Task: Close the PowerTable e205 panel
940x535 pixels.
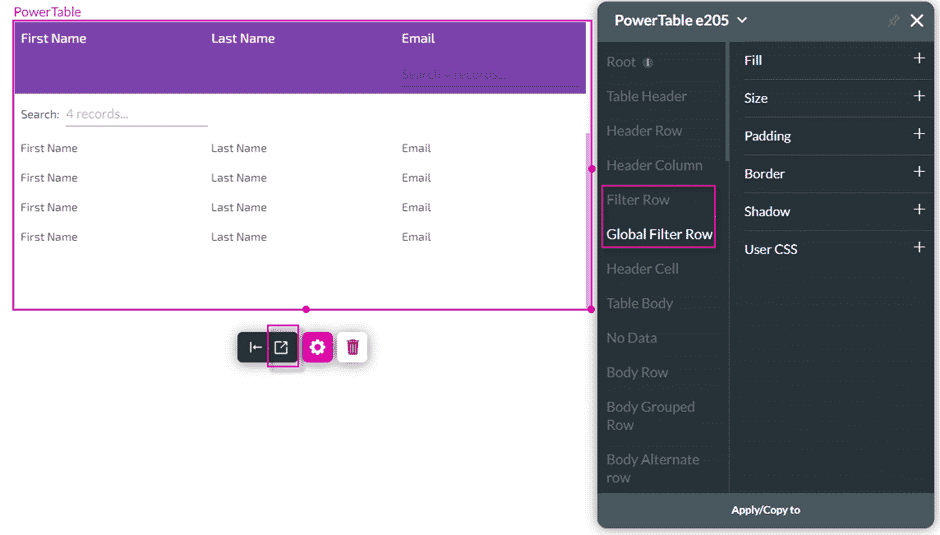Action: [x=917, y=20]
